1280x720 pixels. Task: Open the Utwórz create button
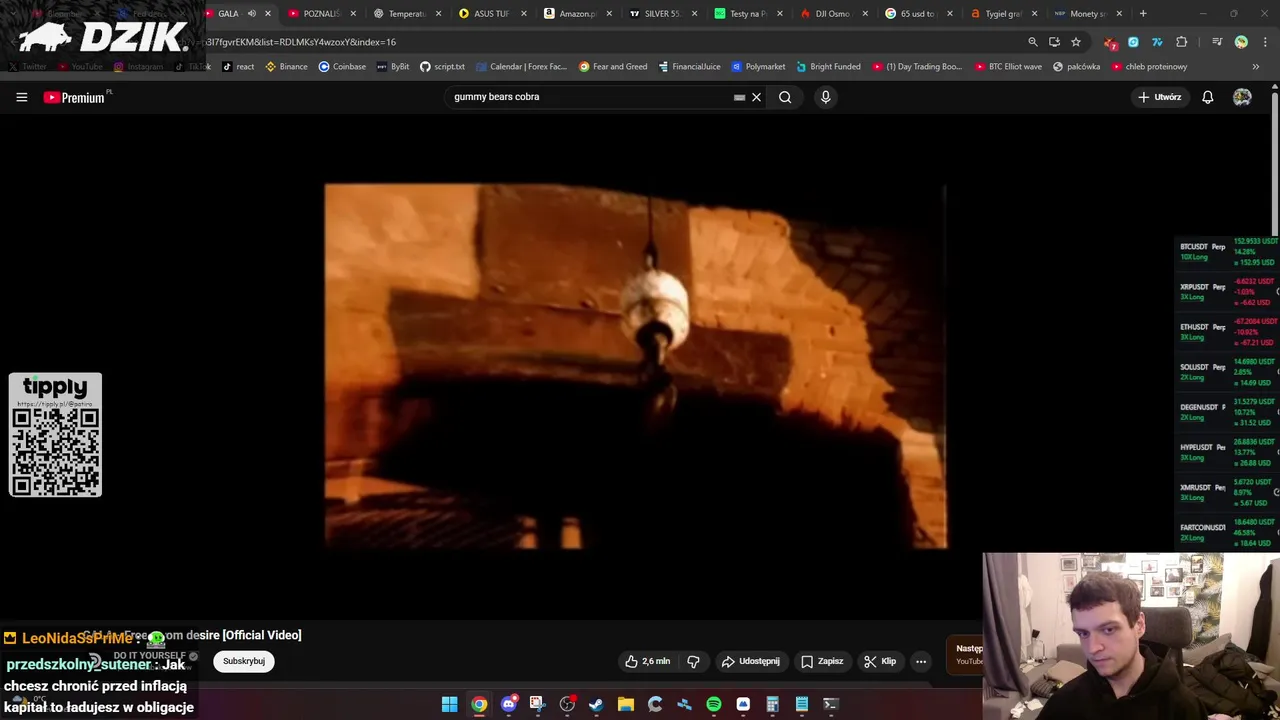pos(1160,97)
